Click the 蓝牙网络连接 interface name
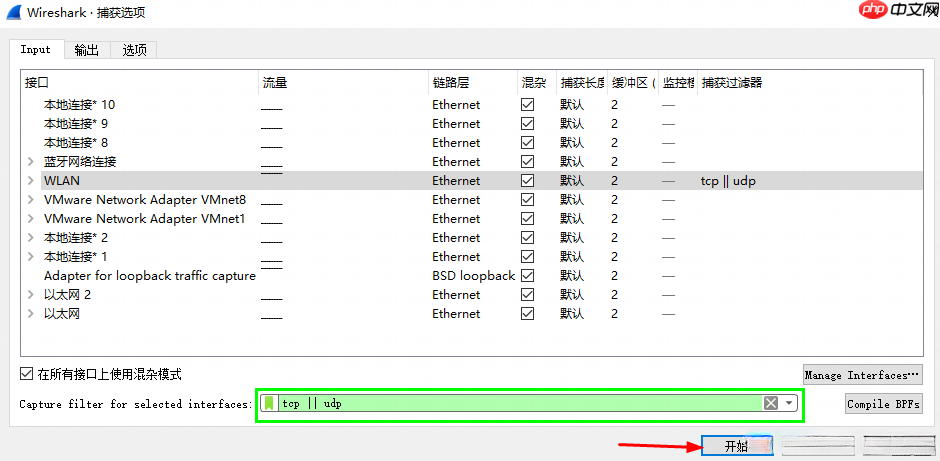The image size is (940, 461). 80,162
